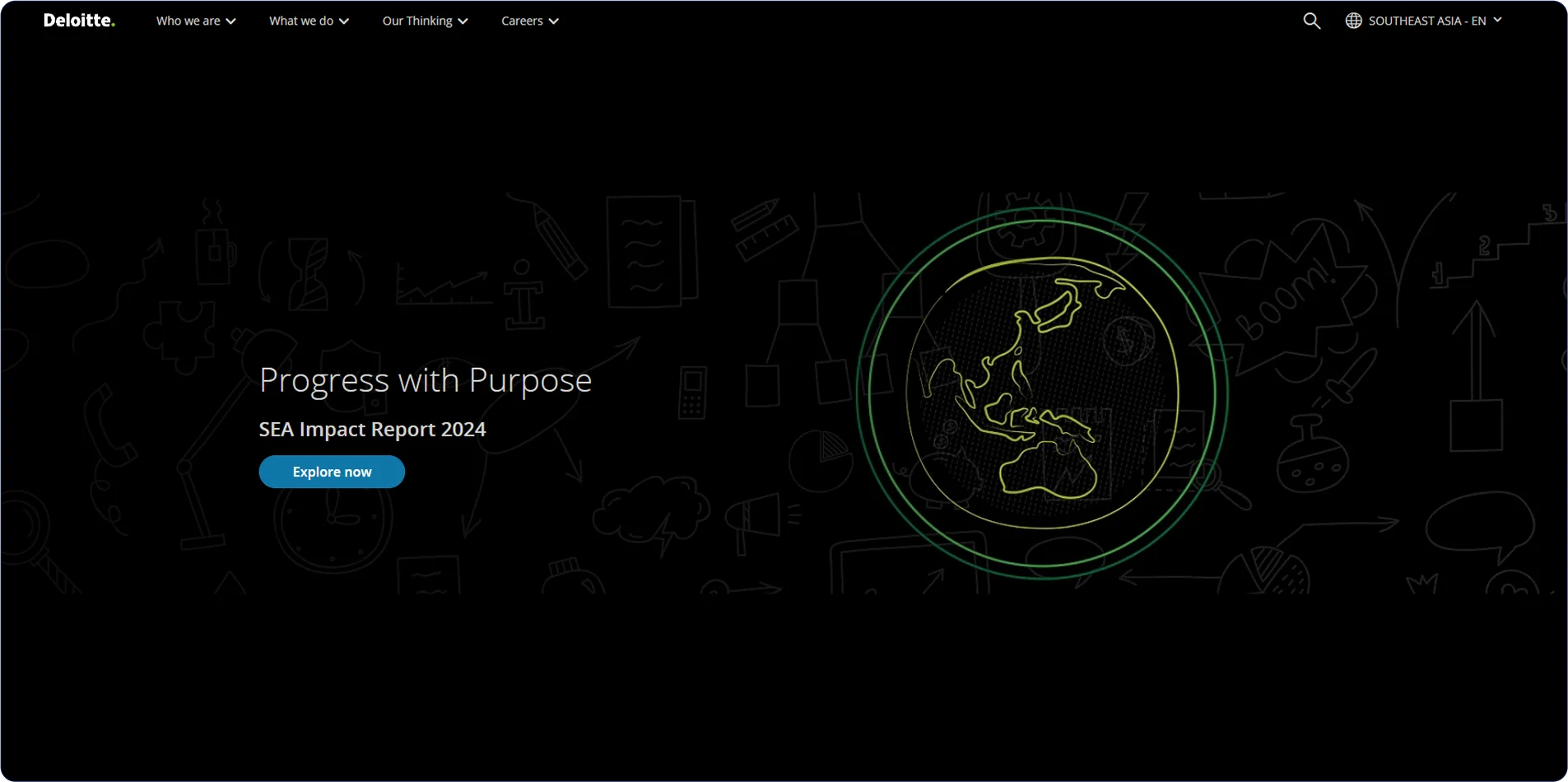Screen dimensions: 1568x782
Task: Click the Explore now button
Action: click(331, 471)
